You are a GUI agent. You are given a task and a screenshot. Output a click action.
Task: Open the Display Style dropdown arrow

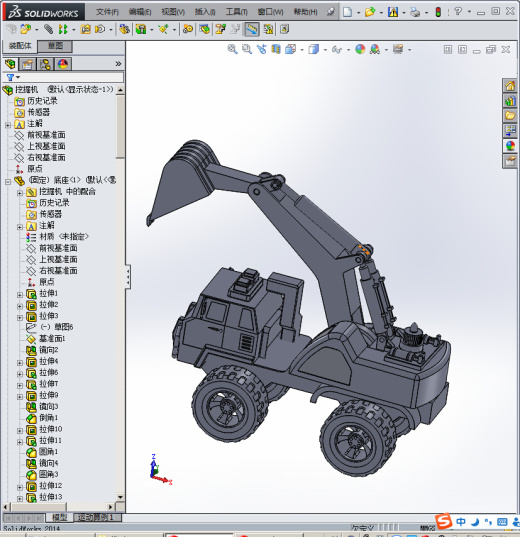pyautogui.click(x=325, y=50)
